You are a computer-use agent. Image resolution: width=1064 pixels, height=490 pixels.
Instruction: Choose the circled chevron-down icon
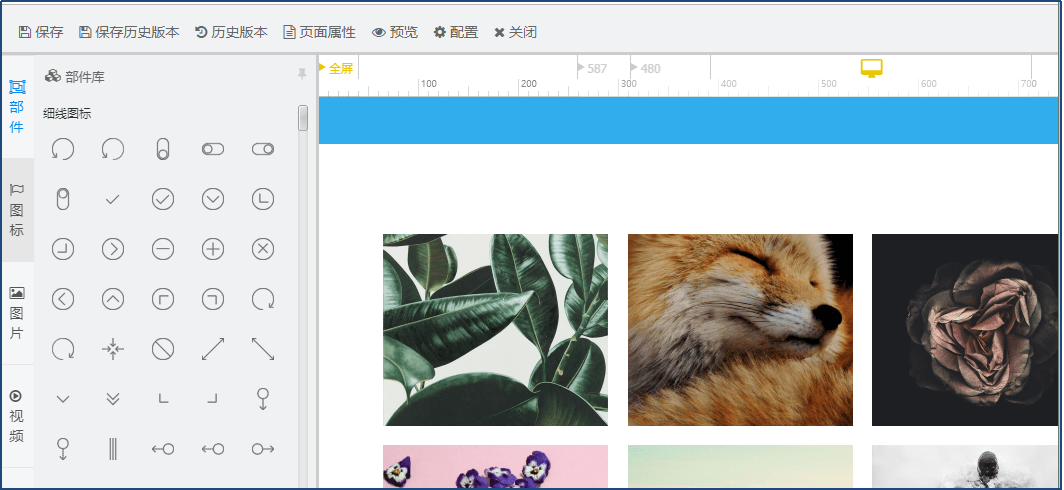(213, 200)
